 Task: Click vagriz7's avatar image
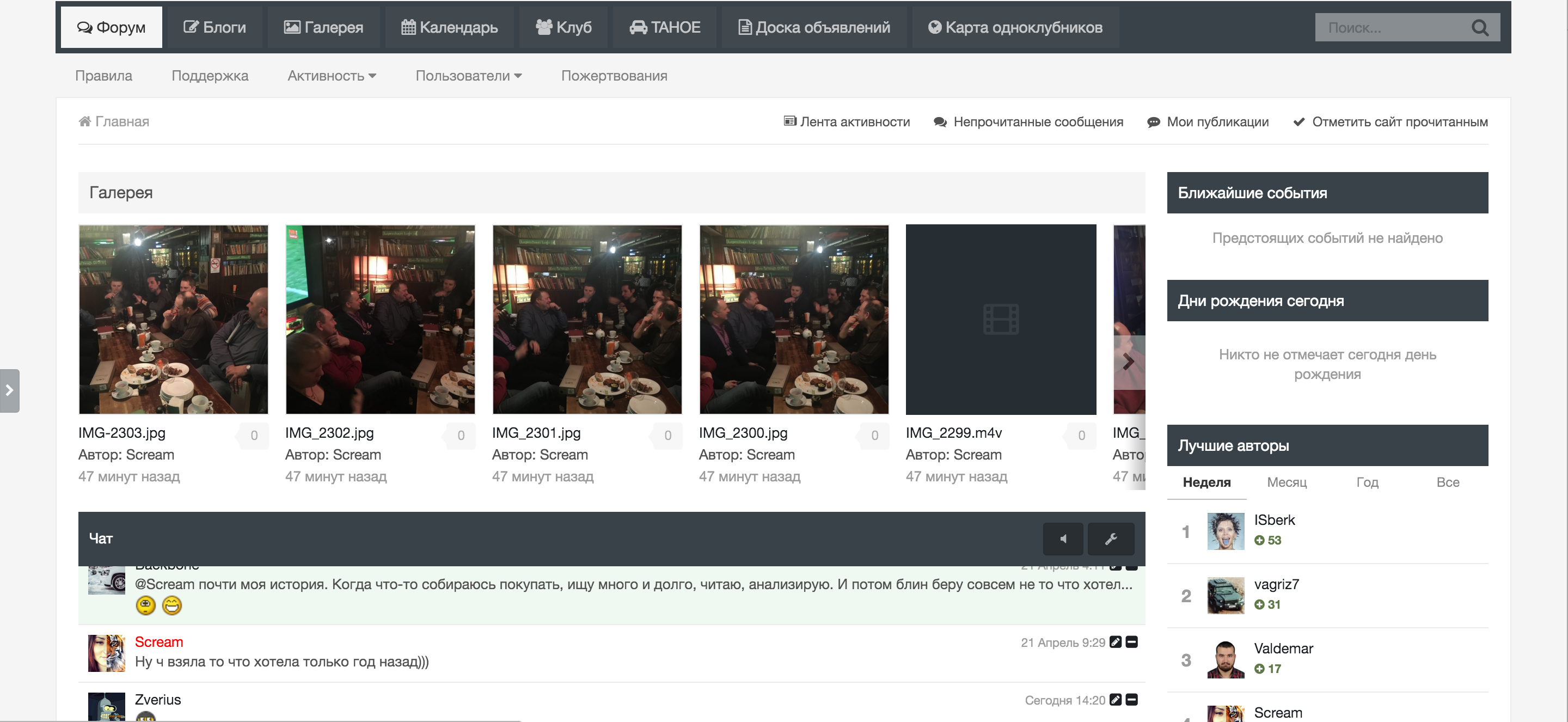(1226, 596)
